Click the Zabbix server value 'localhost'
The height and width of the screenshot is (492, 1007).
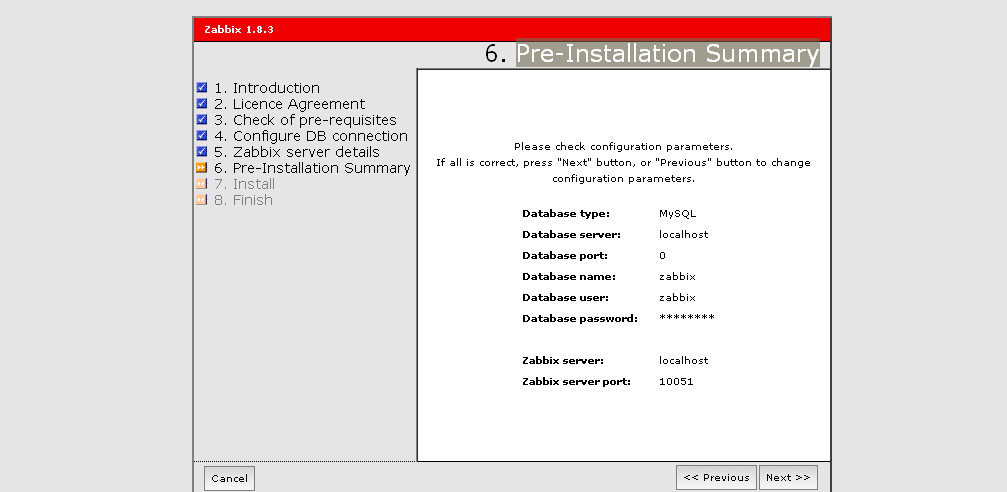pyautogui.click(x=683, y=361)
